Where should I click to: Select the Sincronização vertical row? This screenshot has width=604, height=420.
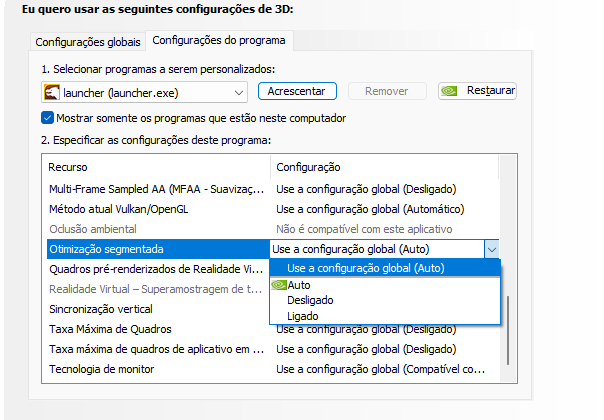click(x=100, y=309)
